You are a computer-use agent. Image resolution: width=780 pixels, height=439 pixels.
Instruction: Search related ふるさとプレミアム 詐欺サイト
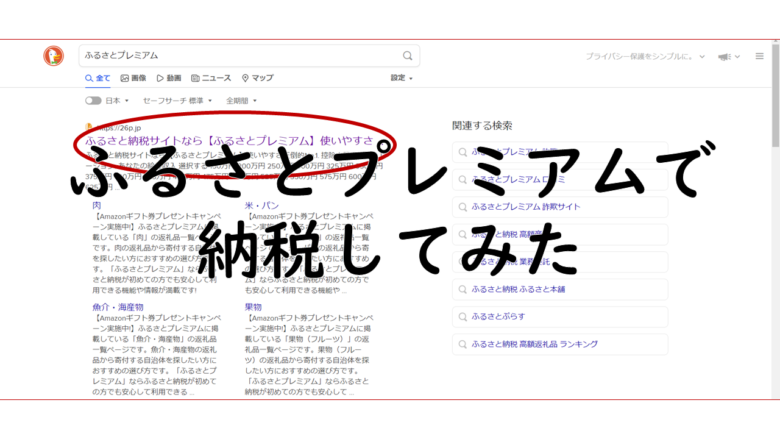[560, 207]
